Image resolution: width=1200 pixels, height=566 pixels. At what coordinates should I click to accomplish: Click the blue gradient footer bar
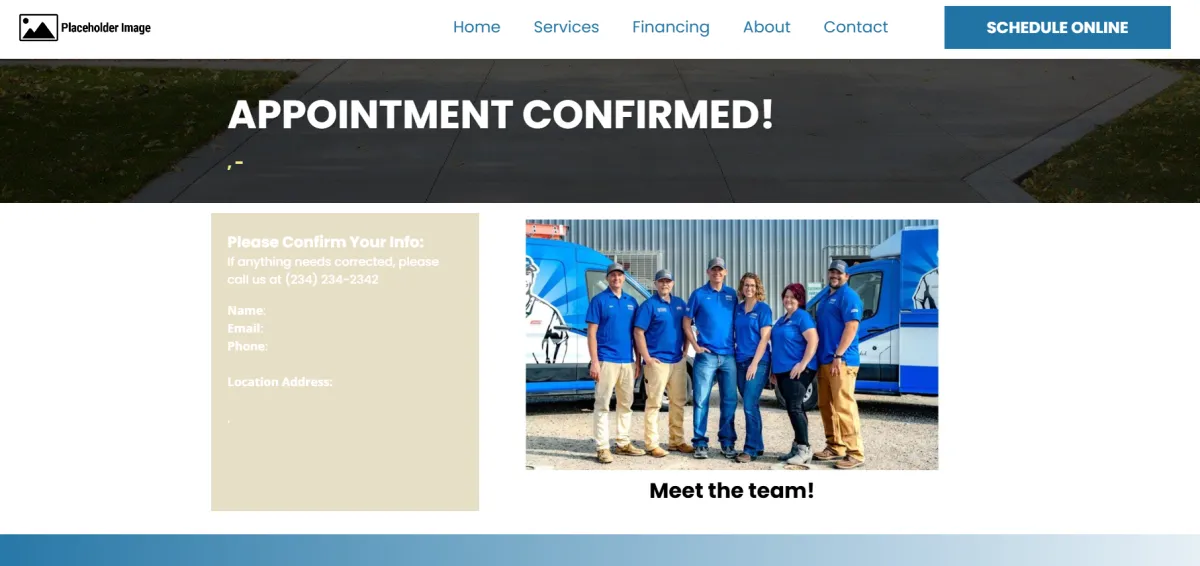pos(600,550)
